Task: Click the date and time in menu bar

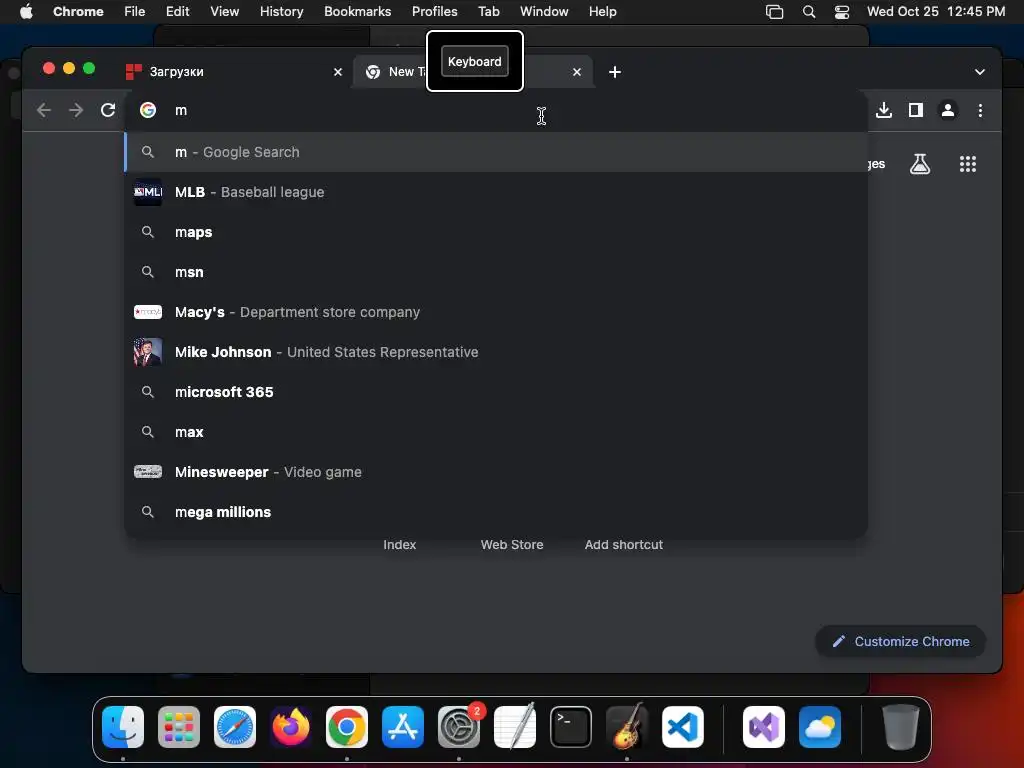Action: tap(935, 12)
